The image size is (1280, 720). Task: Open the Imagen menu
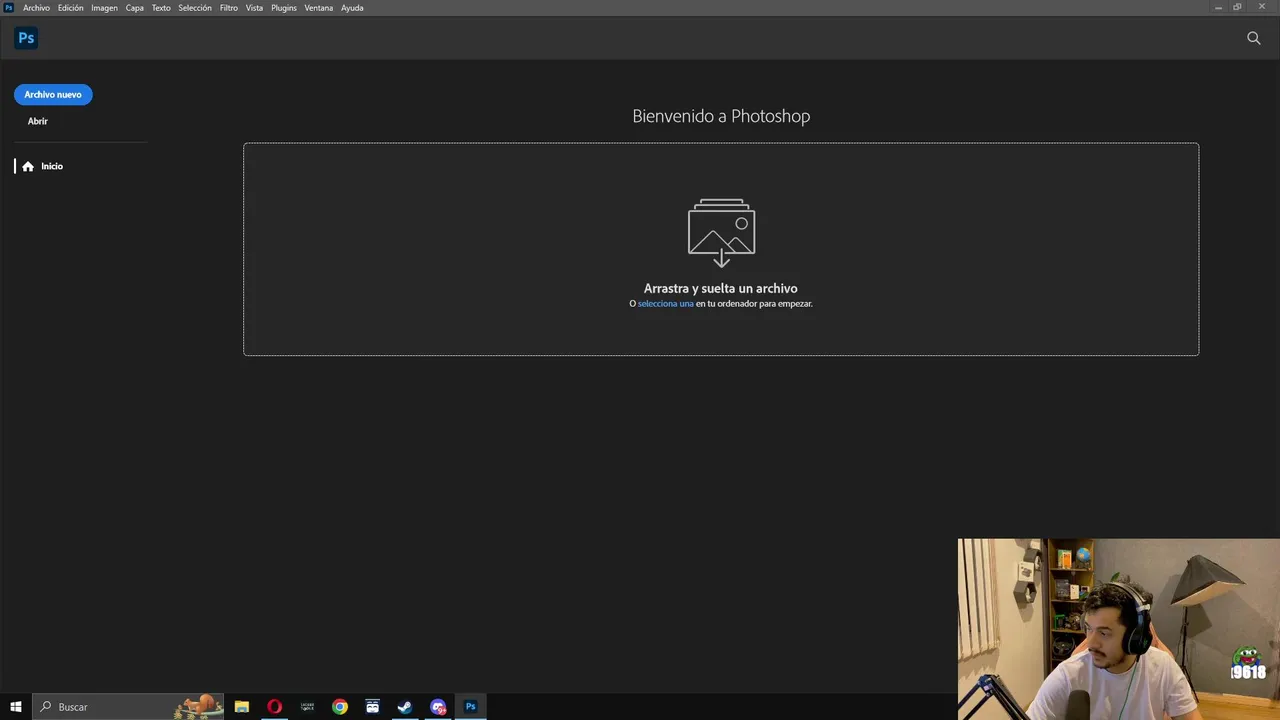point(104,8)
